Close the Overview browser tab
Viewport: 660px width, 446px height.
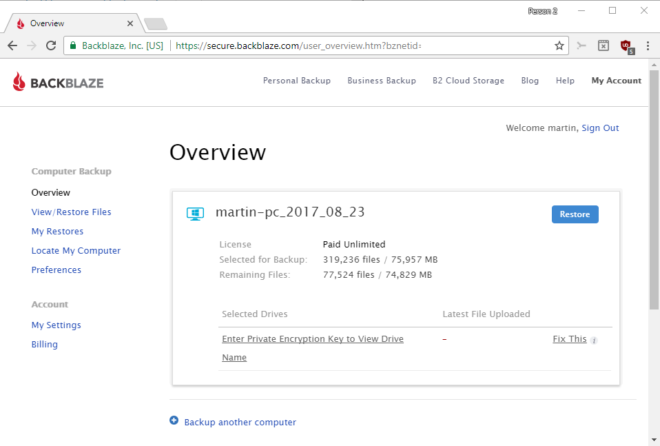click(130, 24)
